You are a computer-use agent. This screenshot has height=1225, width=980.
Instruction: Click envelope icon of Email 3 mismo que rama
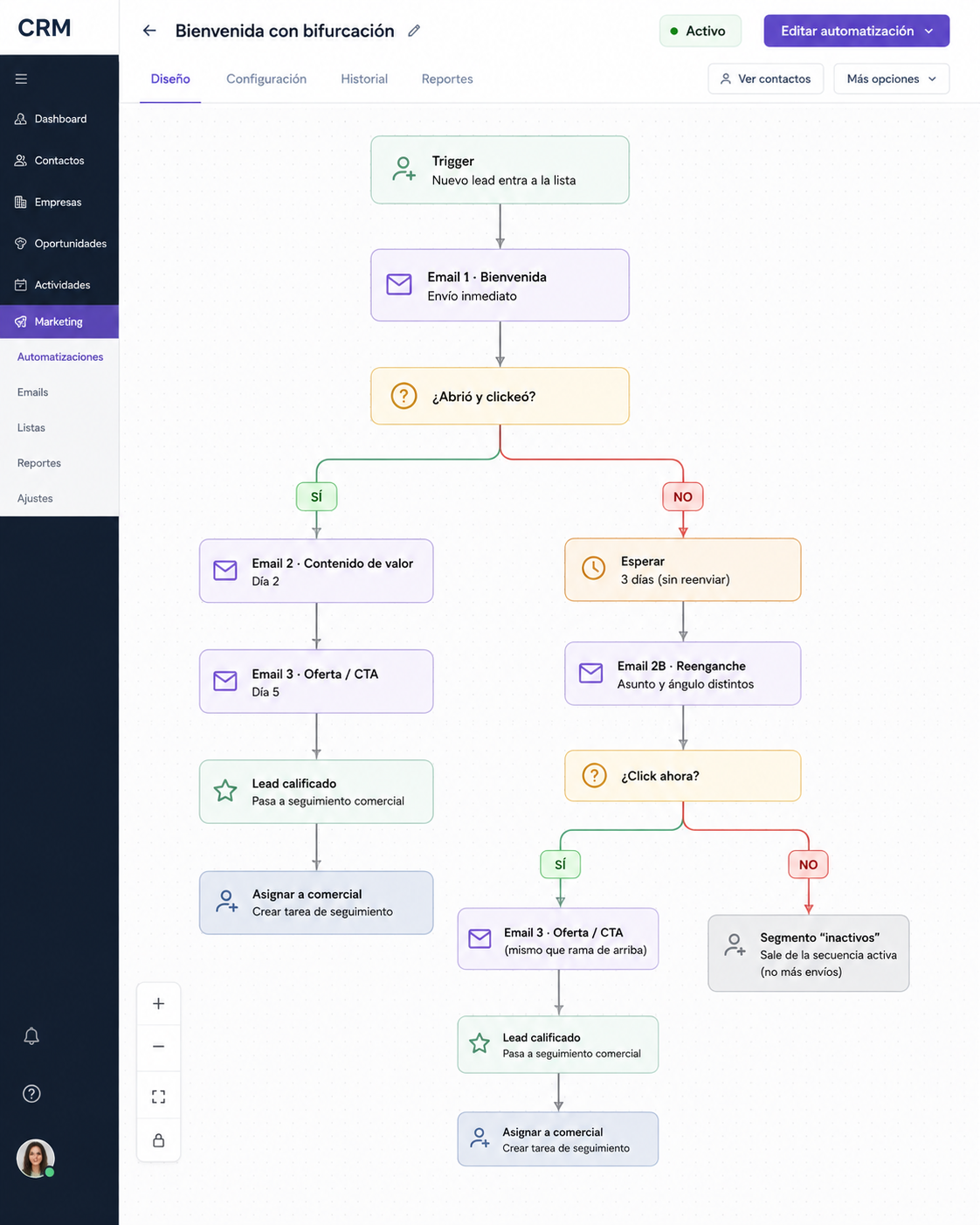coord(480,938)
